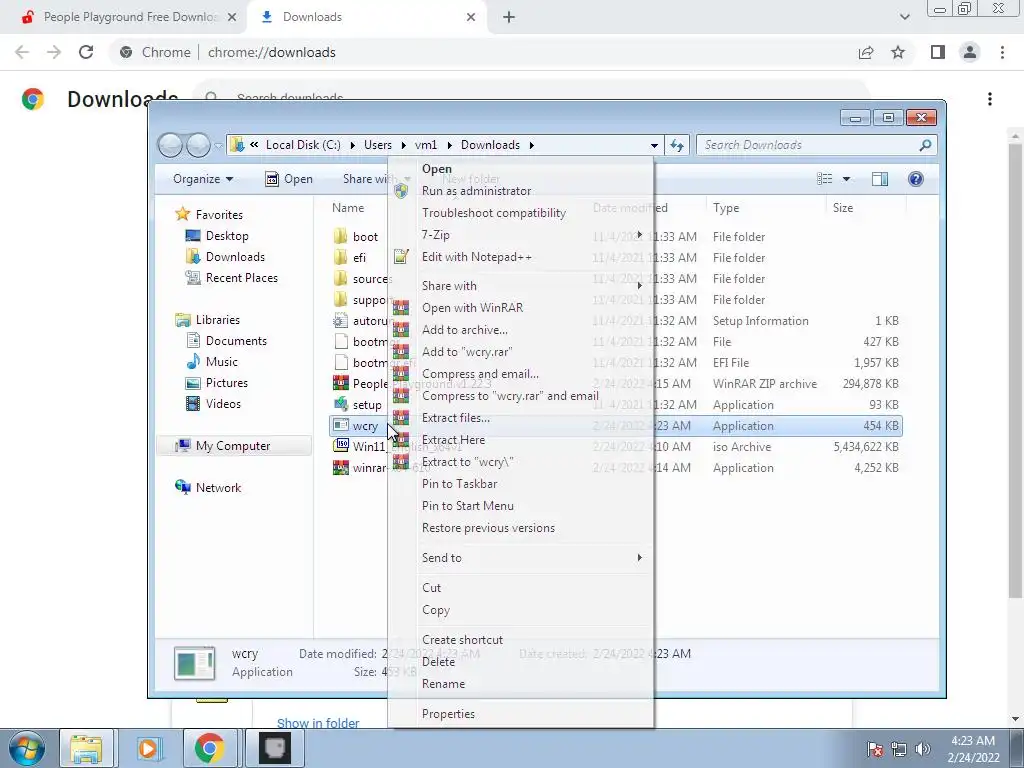
Task: Expand the vm1 breadcrumb arrow
Action: pyautogui.click(x=449, y=145)
